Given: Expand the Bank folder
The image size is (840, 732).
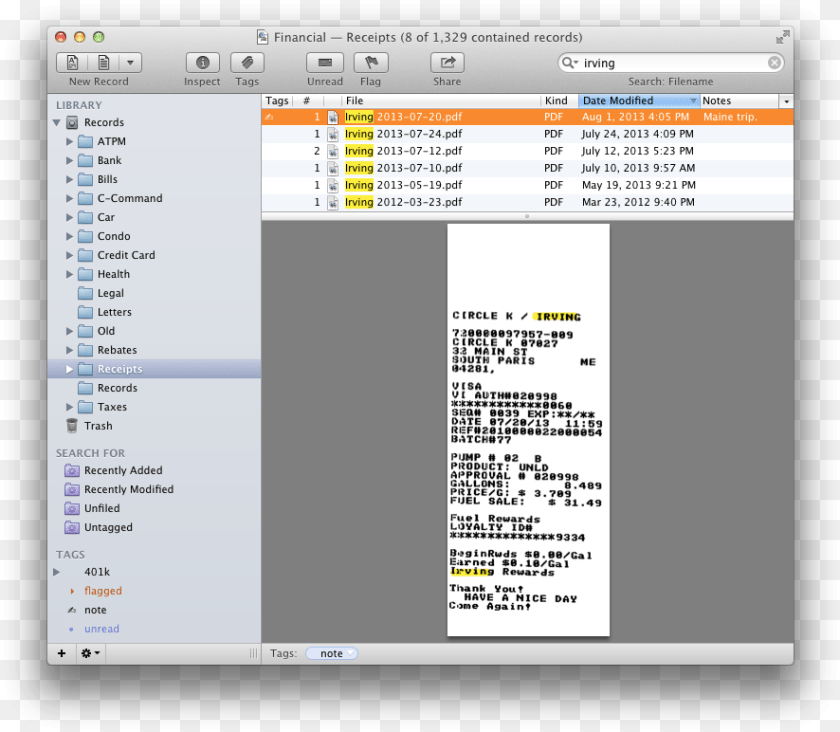Looking at the screenshot, I should coord(69,160).
